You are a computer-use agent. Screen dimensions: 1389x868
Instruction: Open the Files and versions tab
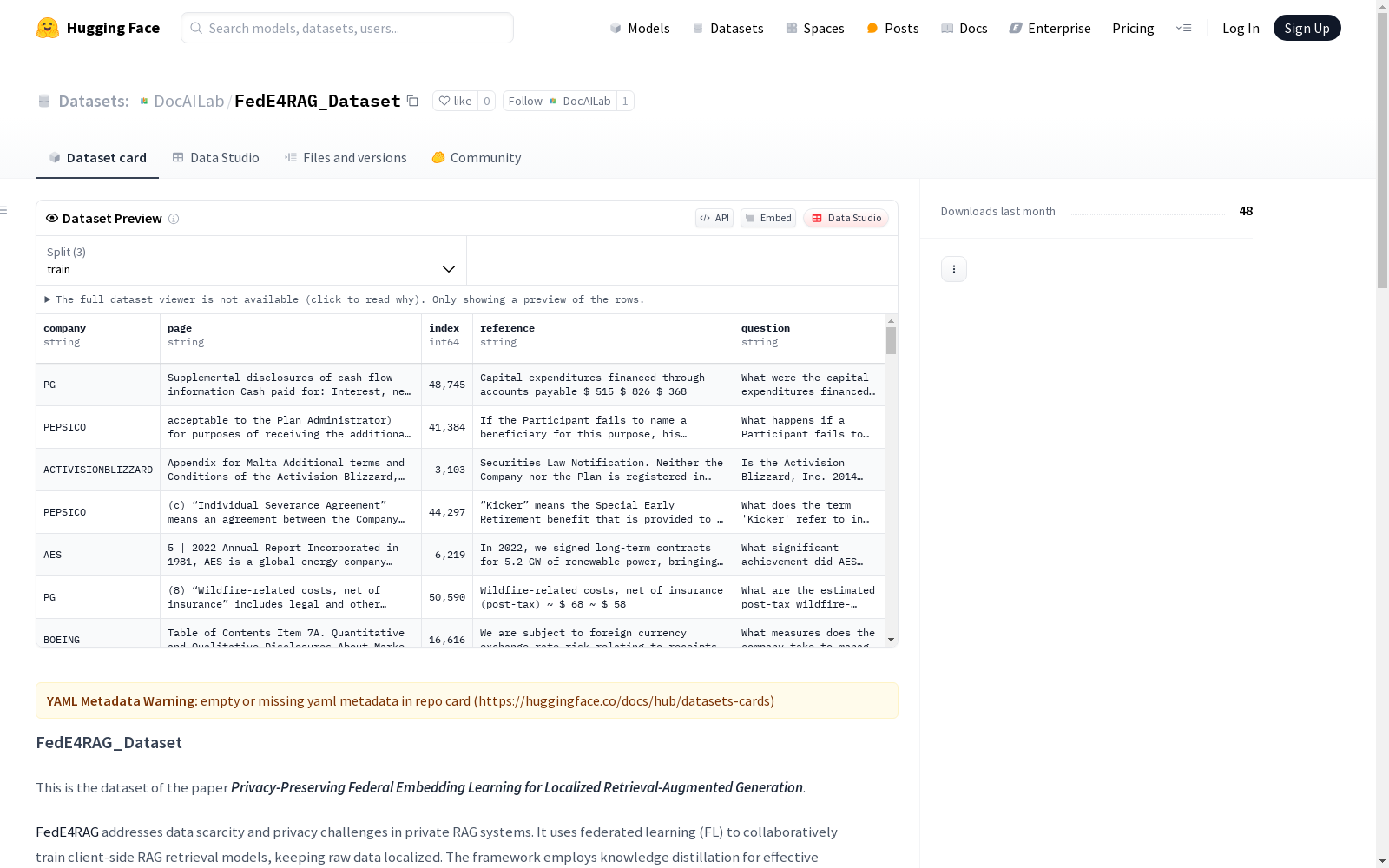346,158
